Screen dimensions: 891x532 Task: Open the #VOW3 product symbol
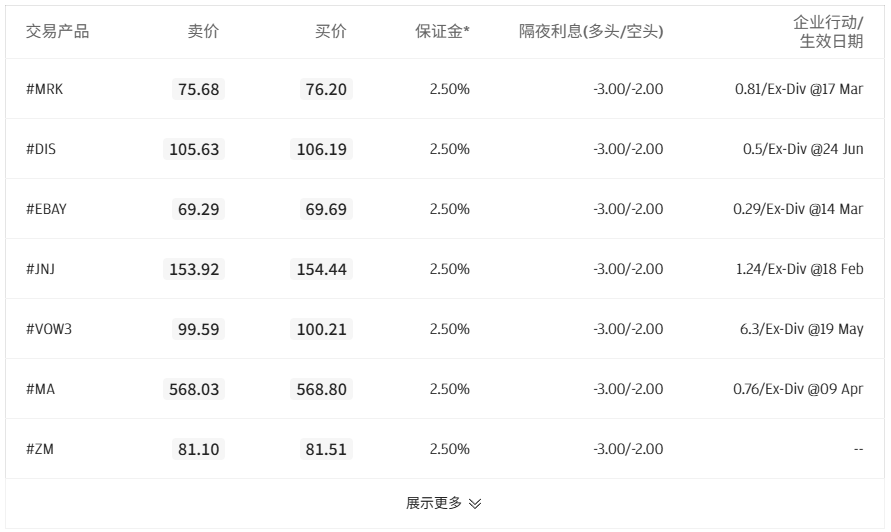pos(49,329)
